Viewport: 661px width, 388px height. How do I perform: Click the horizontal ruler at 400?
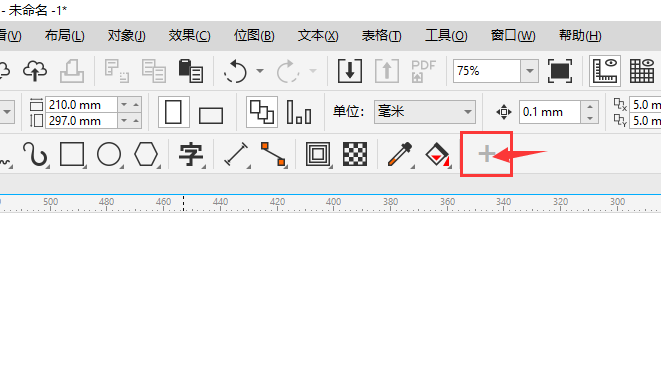pyautogui.click(x=333, y=203)
